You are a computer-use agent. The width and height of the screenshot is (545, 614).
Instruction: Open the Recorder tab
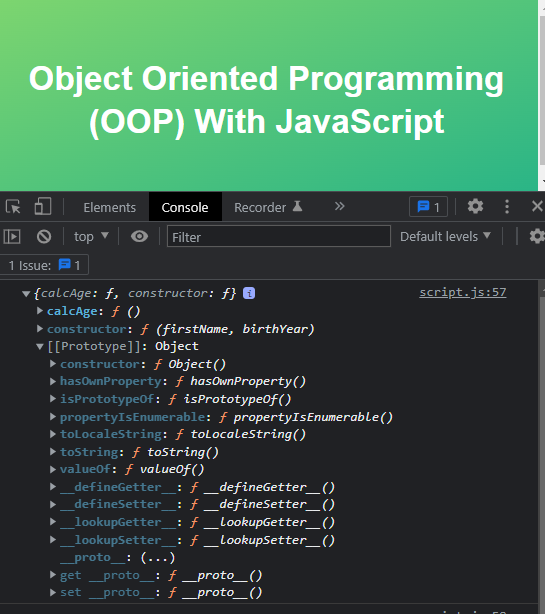point(268,207)
